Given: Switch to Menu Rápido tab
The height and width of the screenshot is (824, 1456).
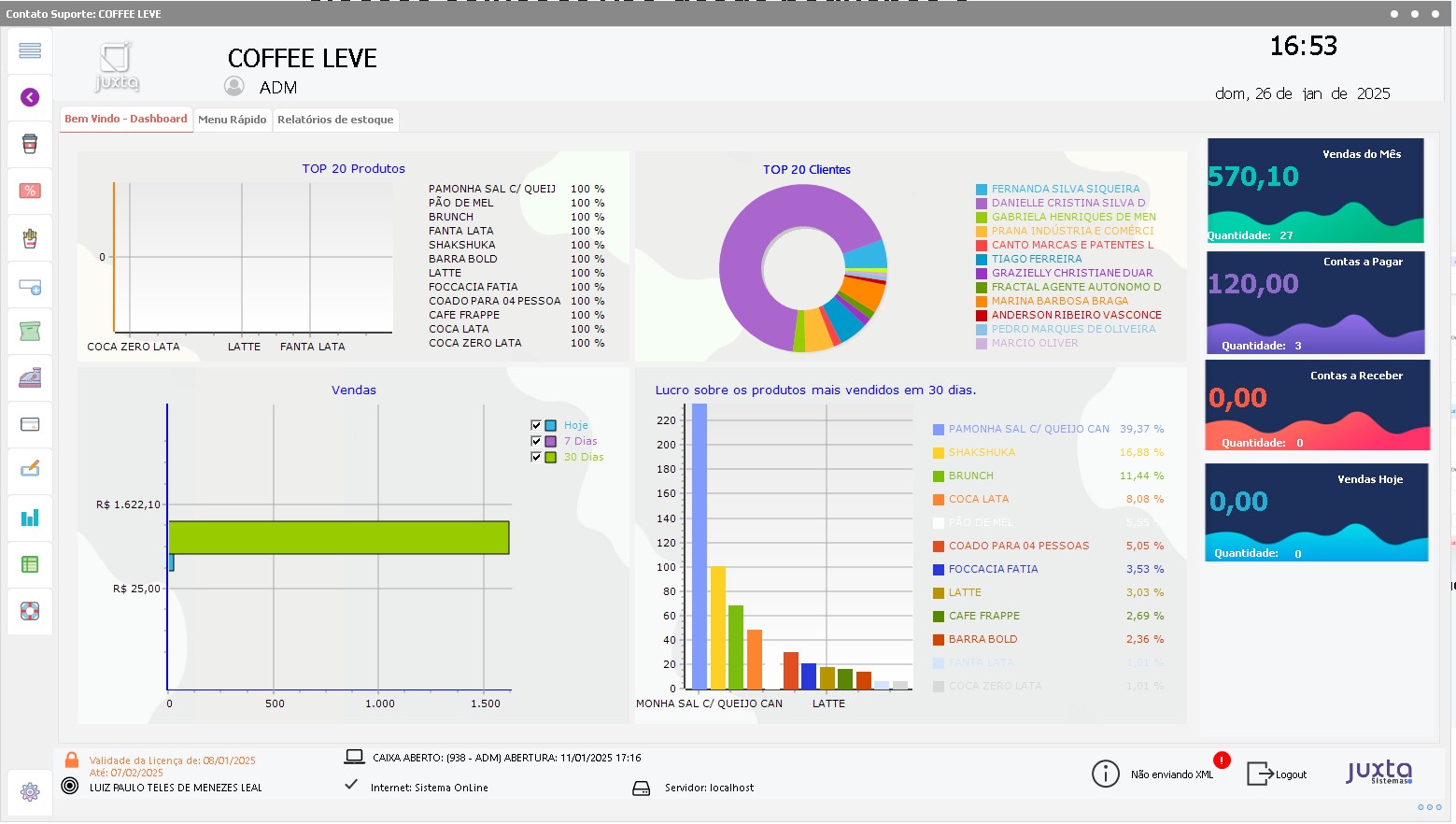Looking at the screenshot, I should [x=232, y=120].
